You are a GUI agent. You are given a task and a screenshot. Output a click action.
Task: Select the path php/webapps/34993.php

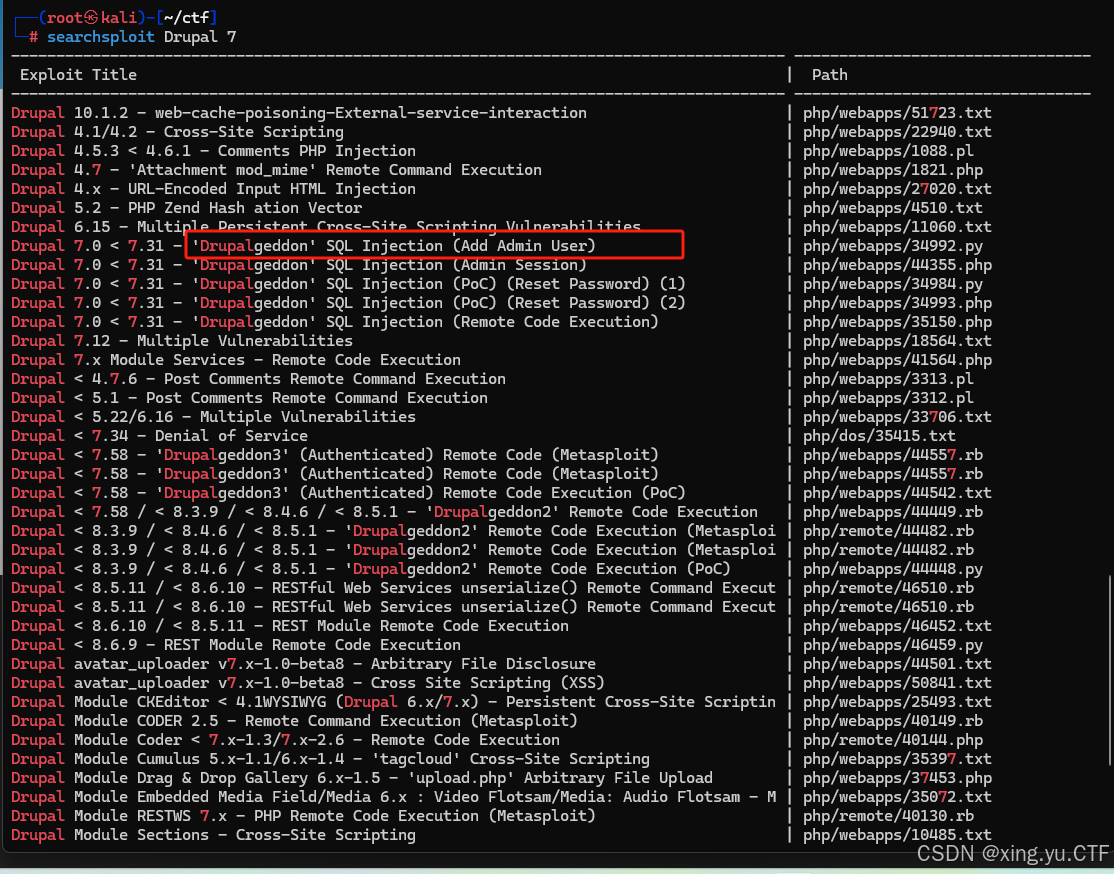tap(897, 303)
